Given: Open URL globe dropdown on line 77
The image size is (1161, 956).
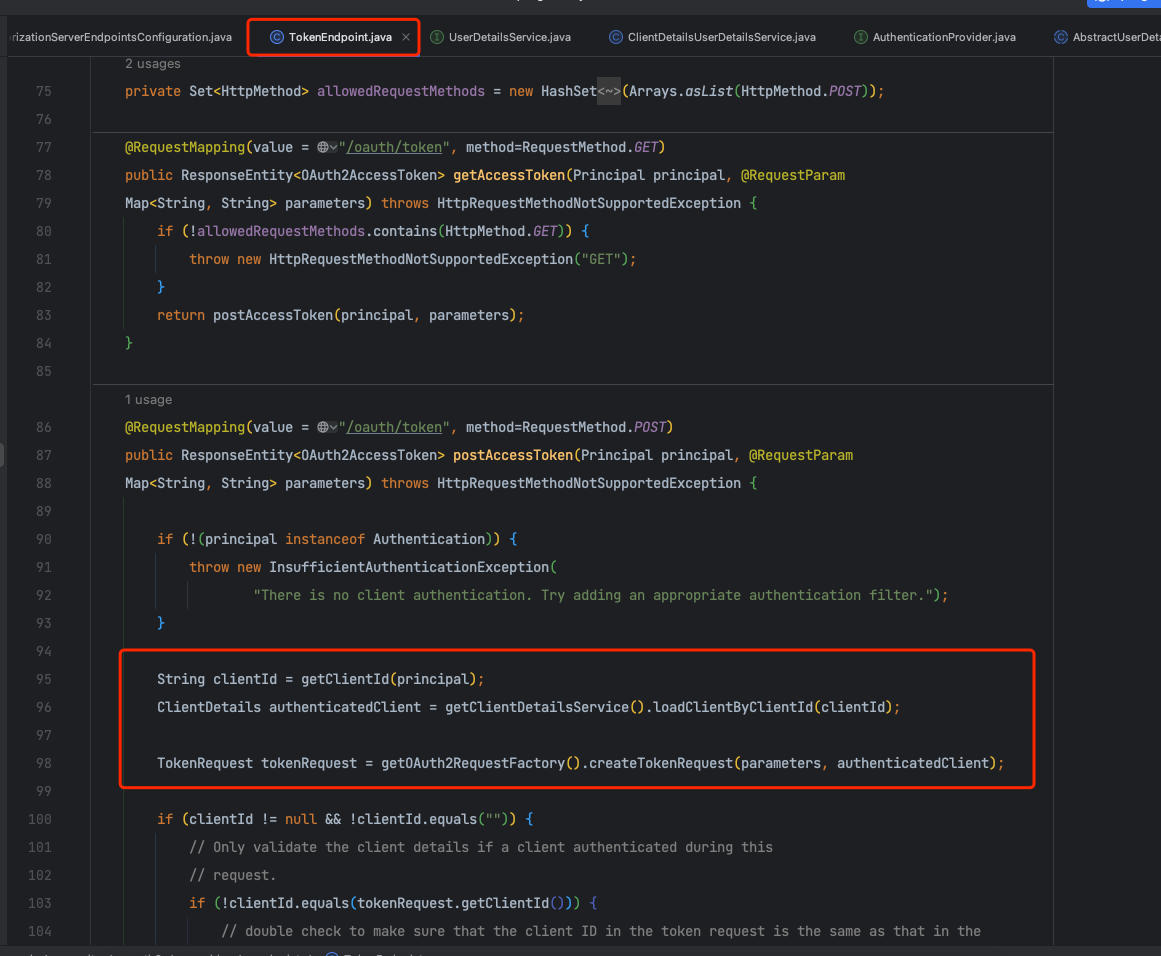Looking at the screenshot, I should pos(327,147).
